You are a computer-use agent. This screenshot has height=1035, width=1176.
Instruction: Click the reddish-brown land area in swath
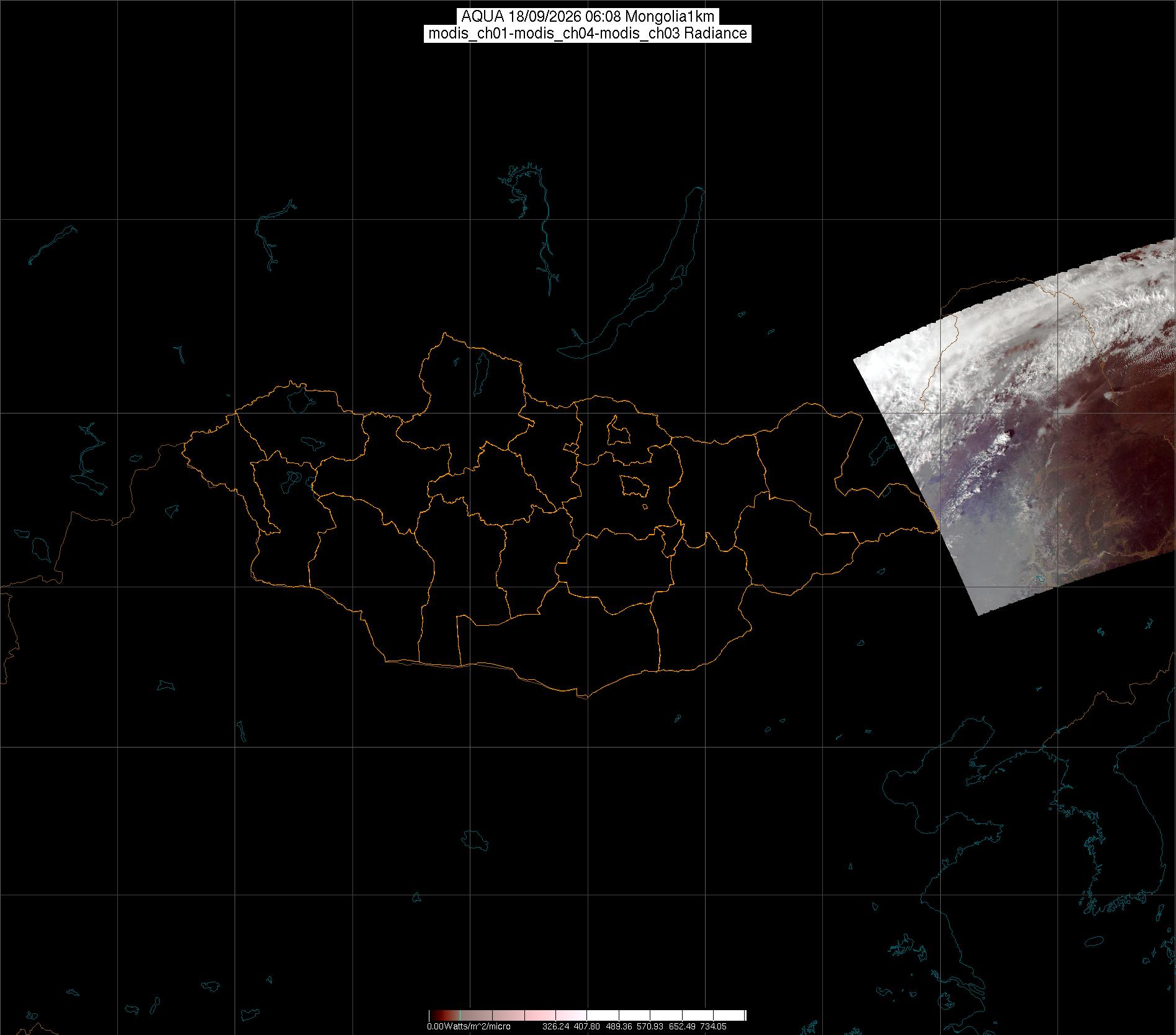point(1105,484)
